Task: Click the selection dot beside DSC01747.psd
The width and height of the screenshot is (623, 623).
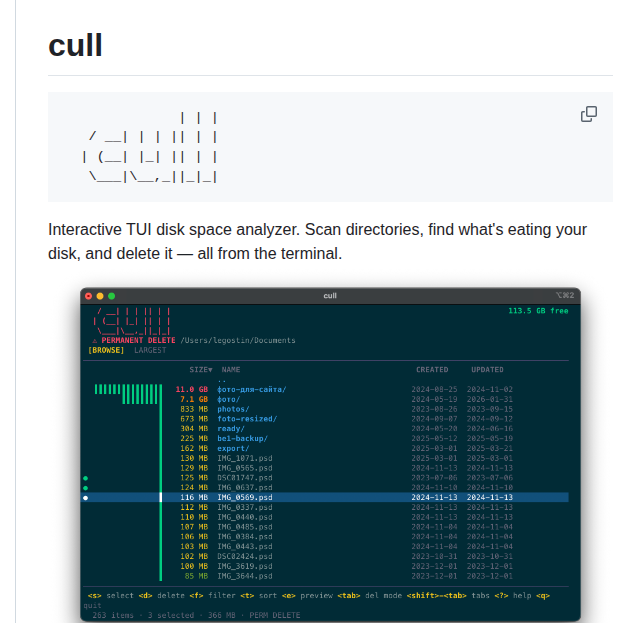Action: tap(86, 478)
